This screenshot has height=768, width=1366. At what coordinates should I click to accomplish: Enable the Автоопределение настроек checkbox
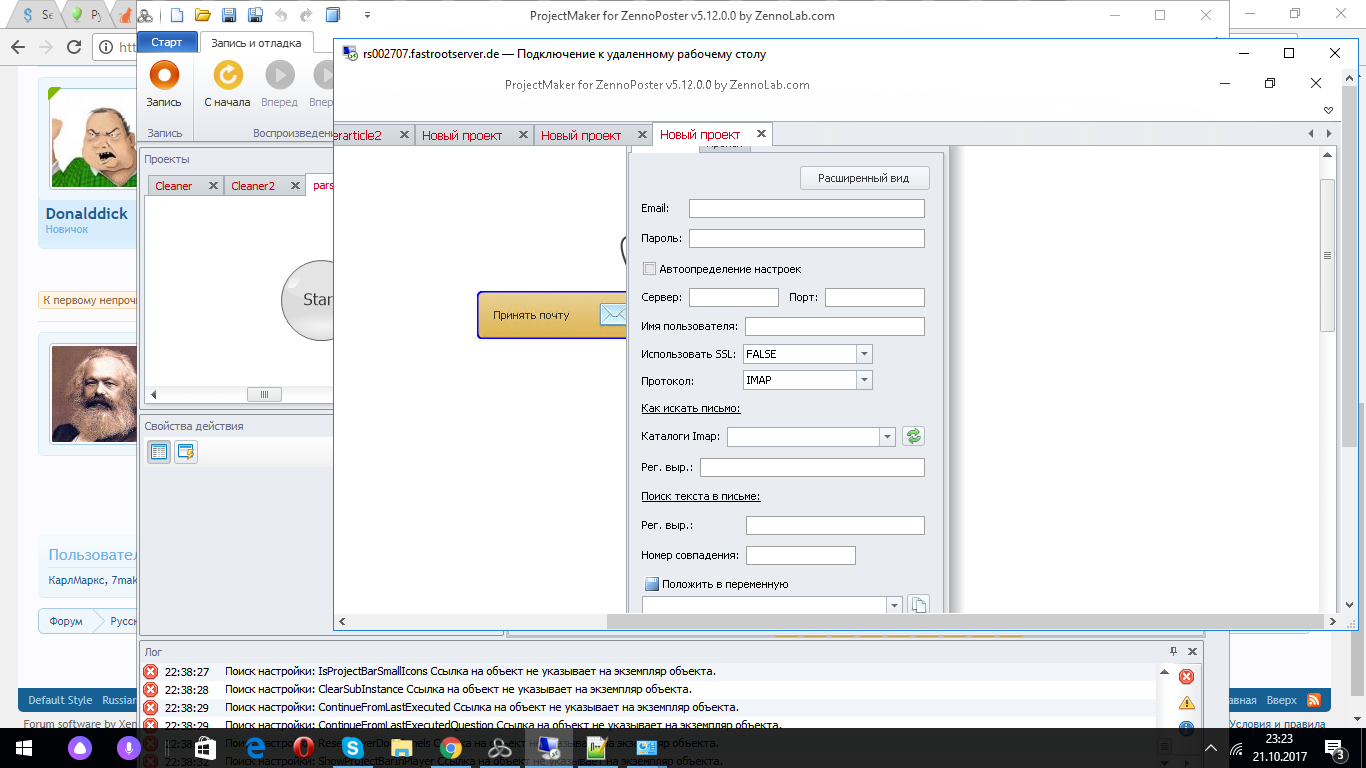click(649, 269)
